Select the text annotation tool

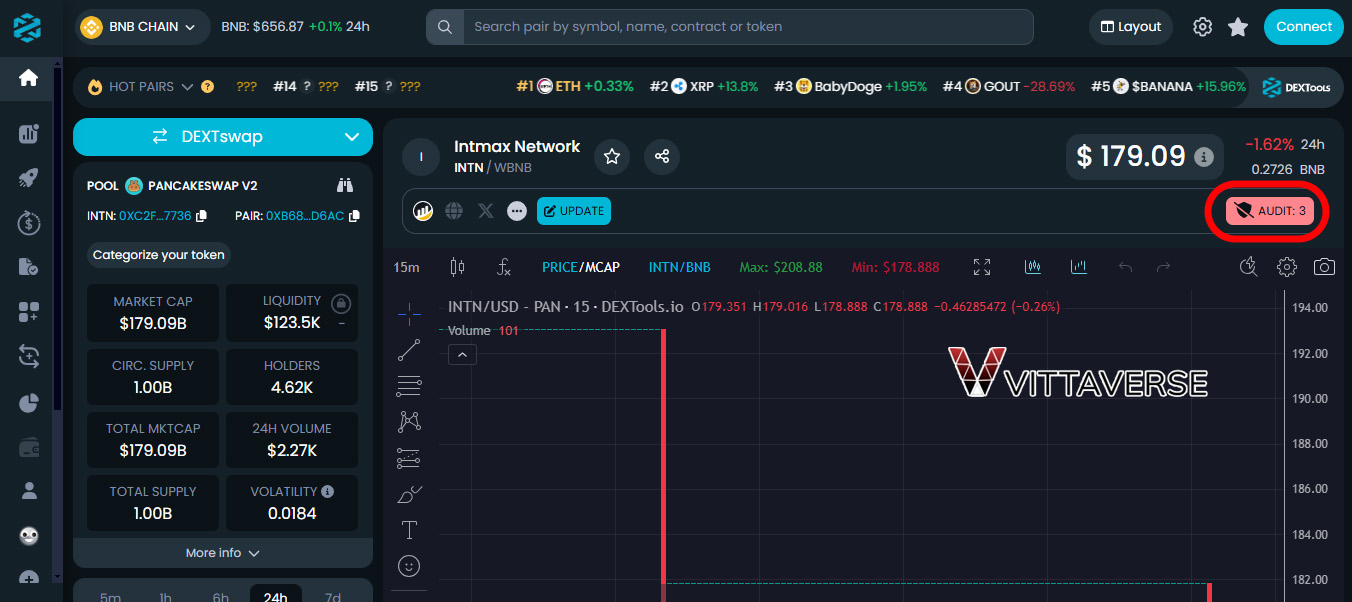pos(409,529)
